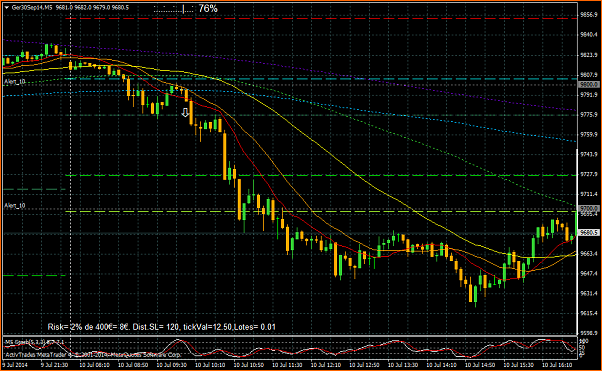
Task: Click the 9711.4 price scale label
Action: [589, 194]
